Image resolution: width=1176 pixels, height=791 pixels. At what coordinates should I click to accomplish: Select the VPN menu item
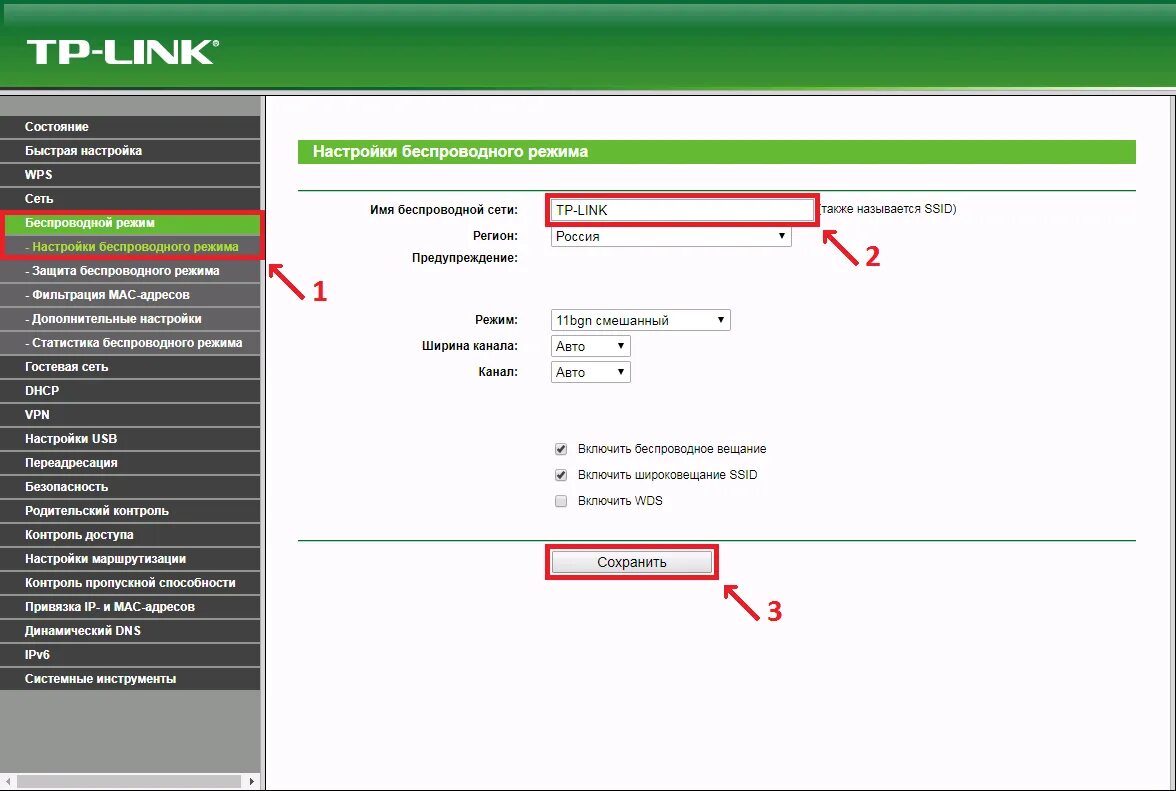(x=130, y=415)
